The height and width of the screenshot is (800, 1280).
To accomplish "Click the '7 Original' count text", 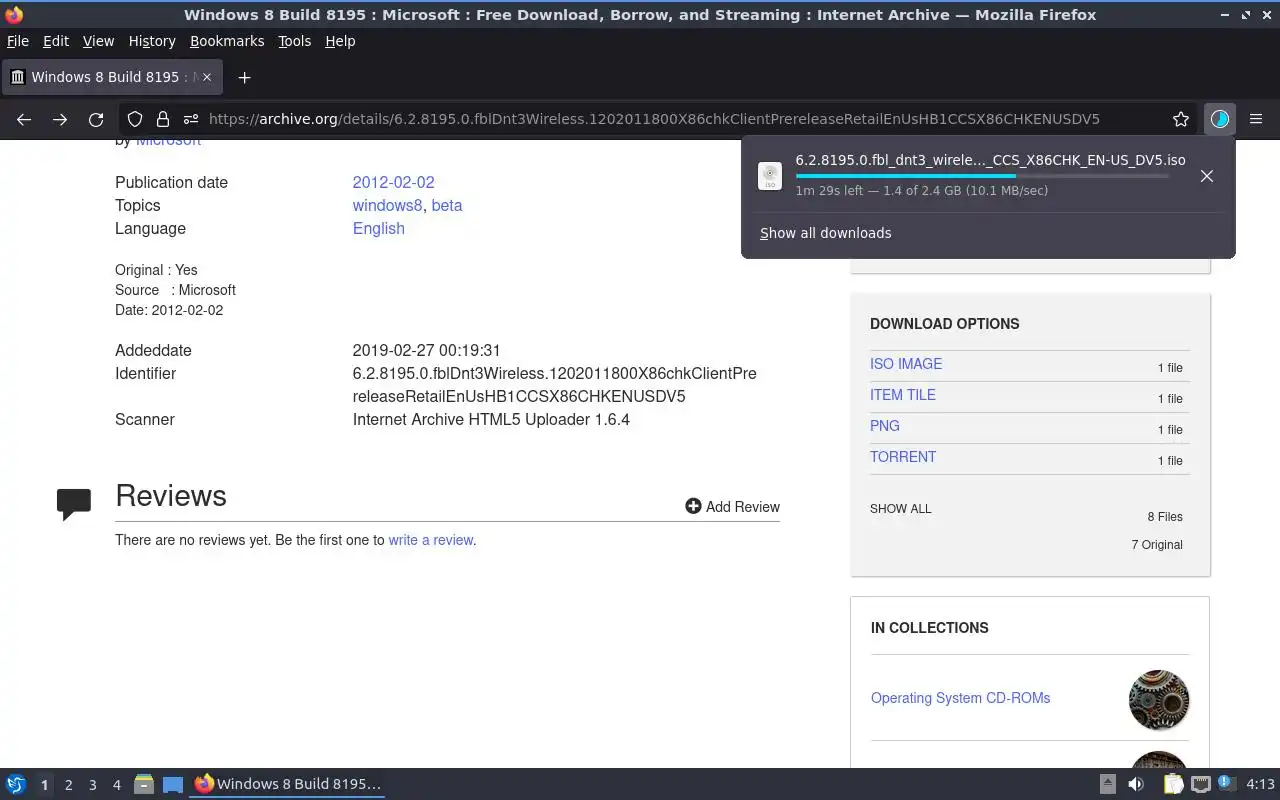I will [1157, 545].
